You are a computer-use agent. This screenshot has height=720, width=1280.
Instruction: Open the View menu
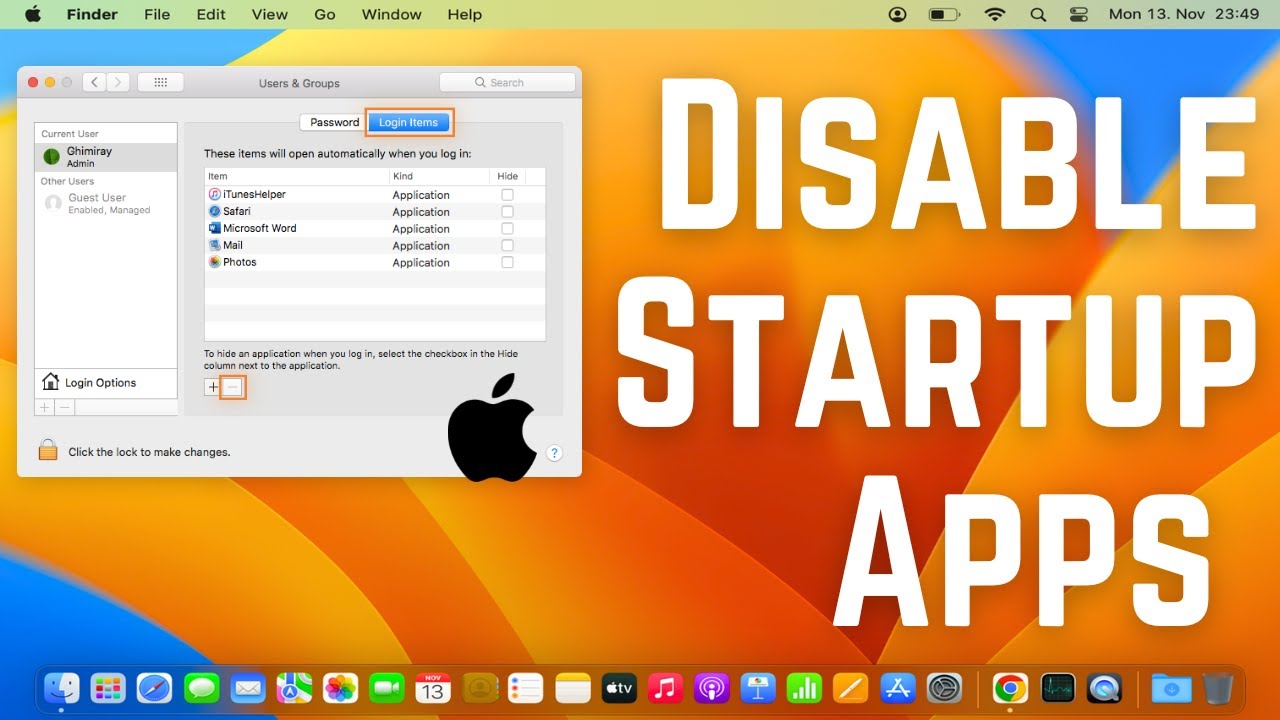[270, 14]
